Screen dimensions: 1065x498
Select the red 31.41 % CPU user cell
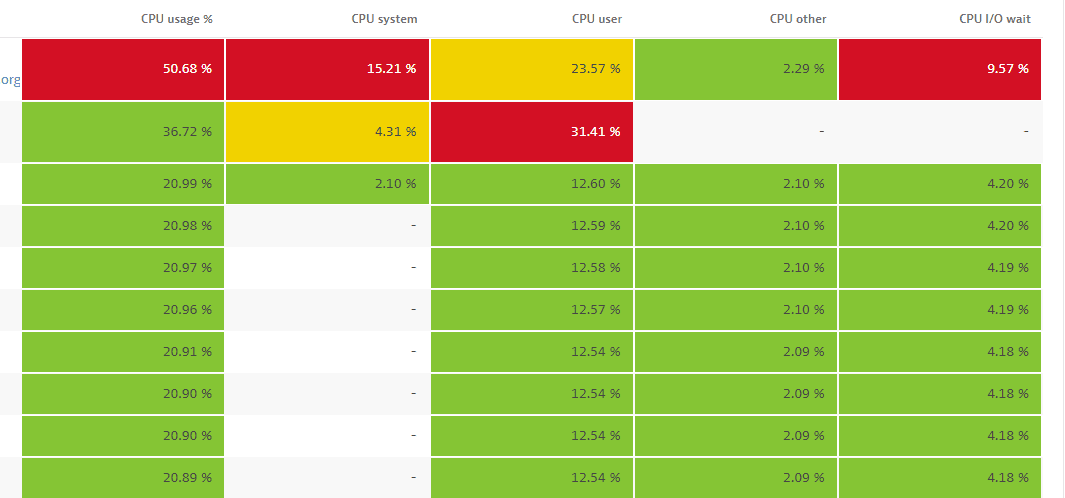pos(532,131)
